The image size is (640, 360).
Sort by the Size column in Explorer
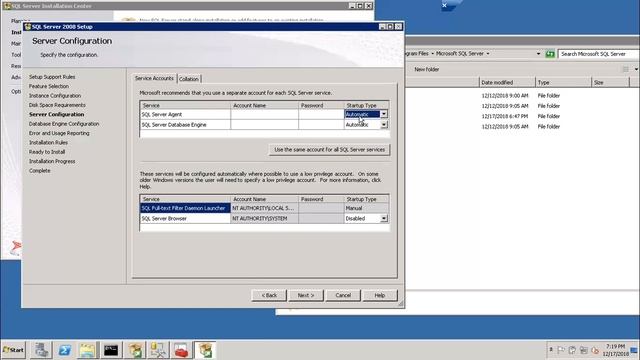coord(610,82)
